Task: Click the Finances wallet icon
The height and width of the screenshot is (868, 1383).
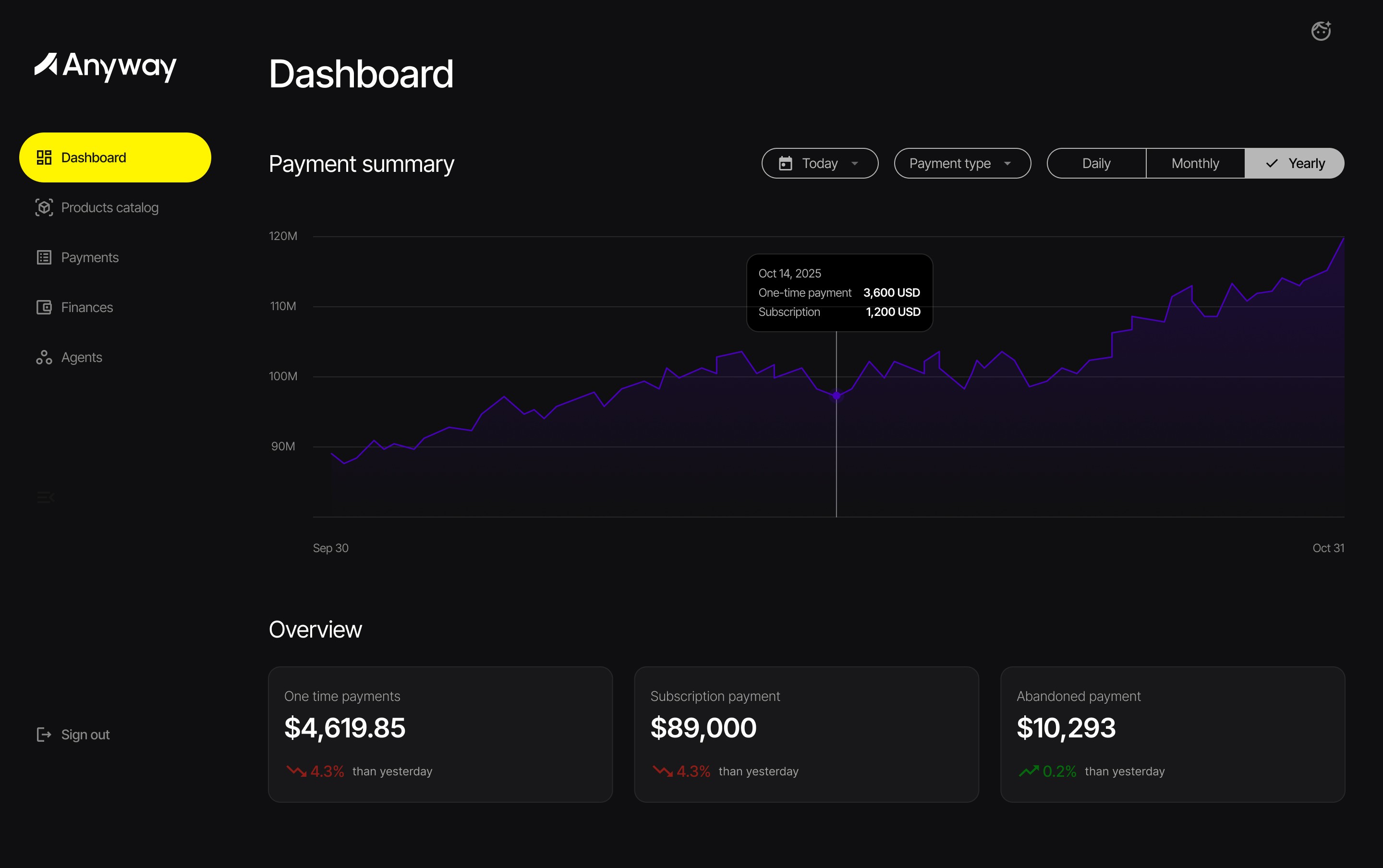Action: [x=44, y=307]
